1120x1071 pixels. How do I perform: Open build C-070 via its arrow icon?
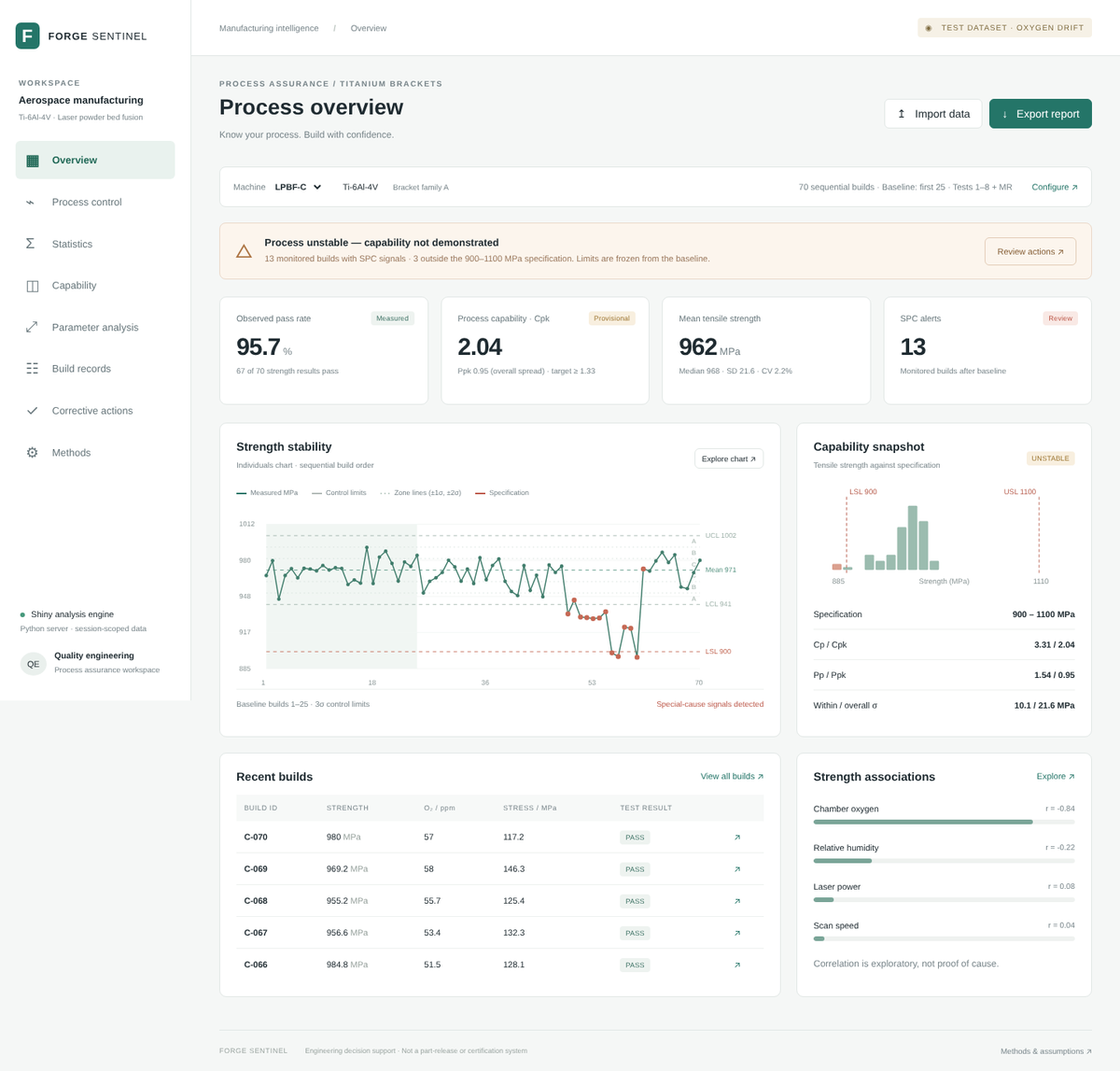pos(737,838)
